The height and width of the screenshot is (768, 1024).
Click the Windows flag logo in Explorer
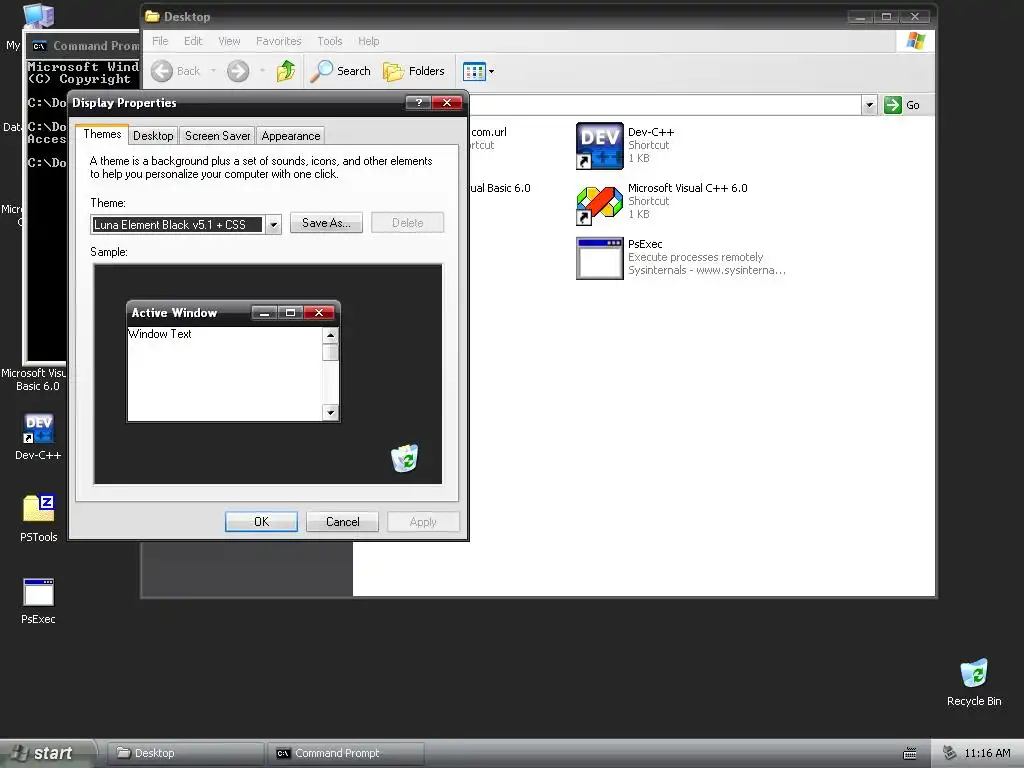point(916,41)
